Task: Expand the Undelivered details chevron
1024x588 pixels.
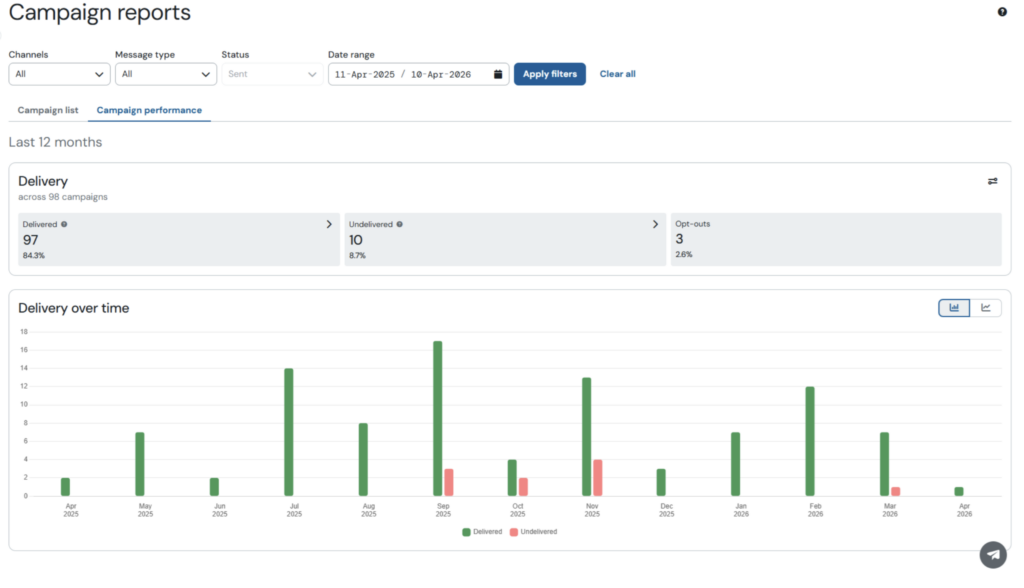Action: tap(655, 224)
